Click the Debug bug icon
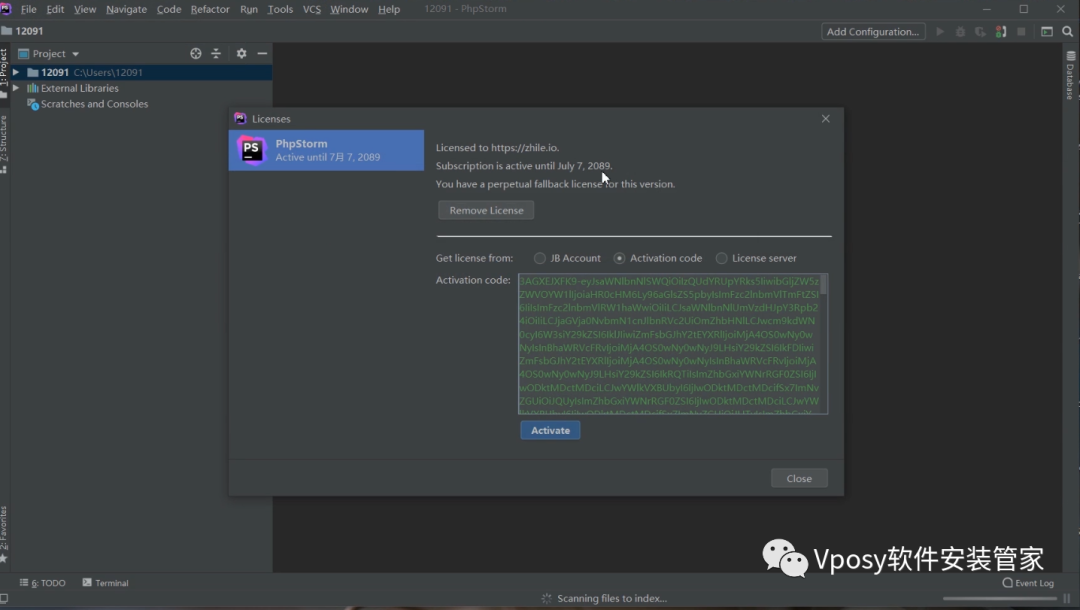Screen dimensions: 1080x610 (x=959, y=32)
